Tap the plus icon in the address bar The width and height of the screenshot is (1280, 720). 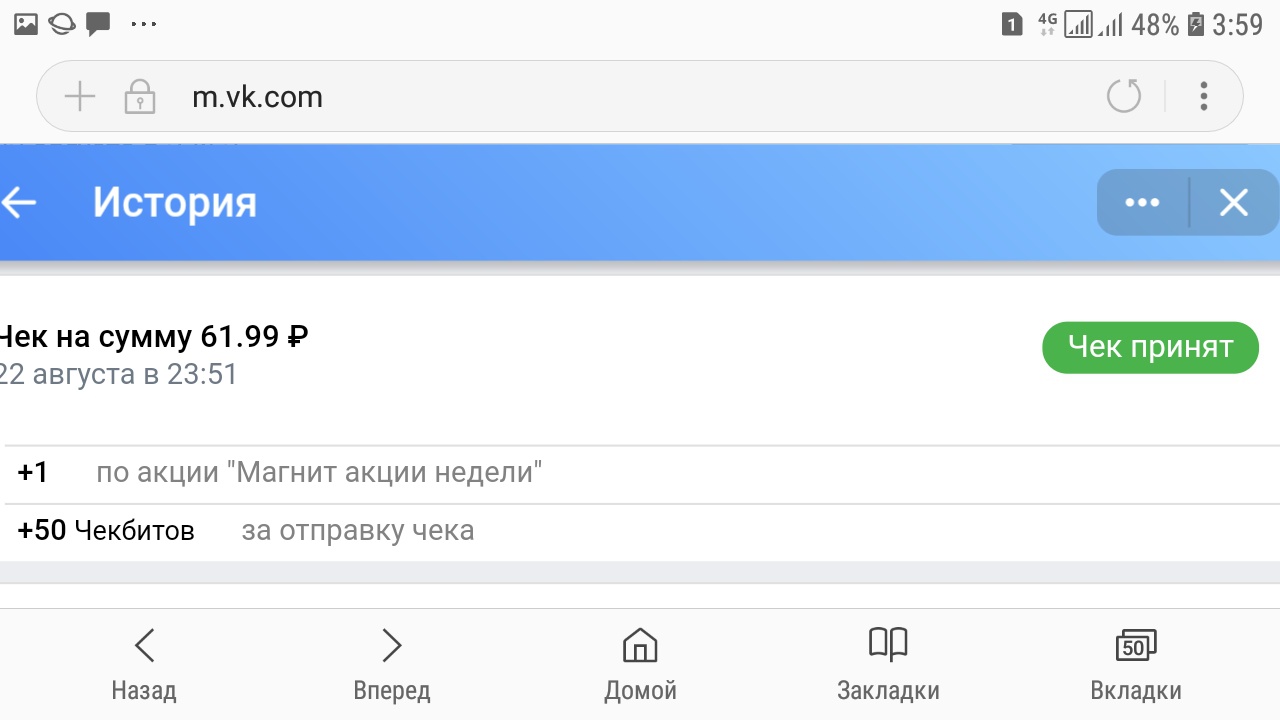pyautogui.click(x=79, y=97)
